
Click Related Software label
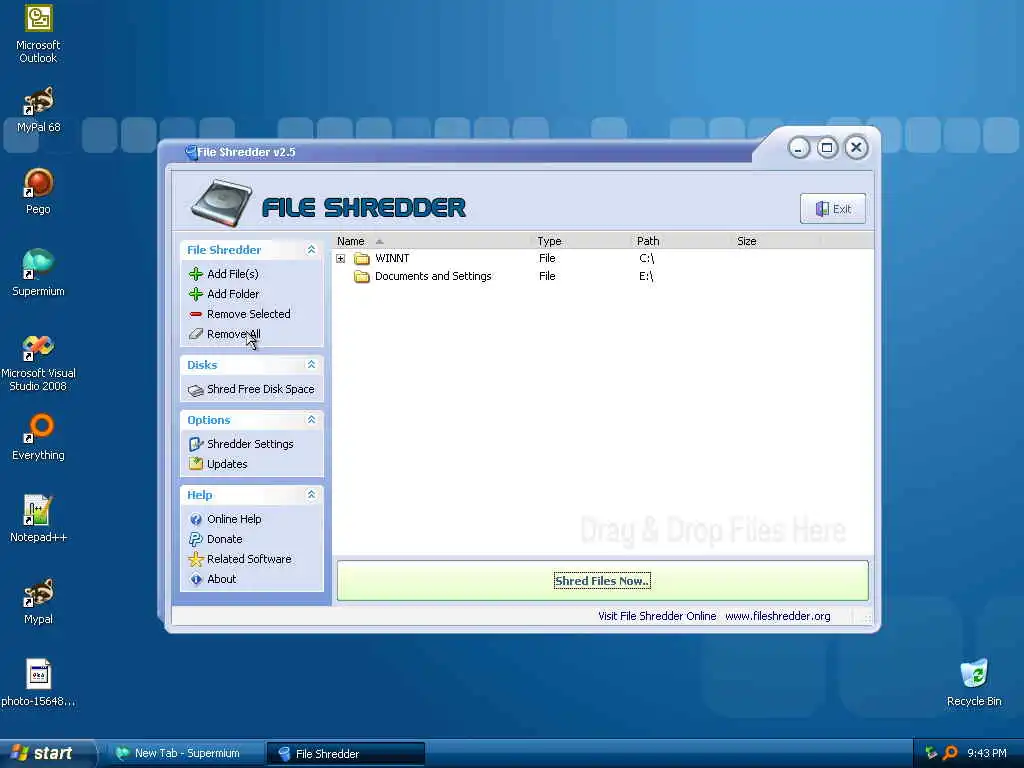point(249,559)
